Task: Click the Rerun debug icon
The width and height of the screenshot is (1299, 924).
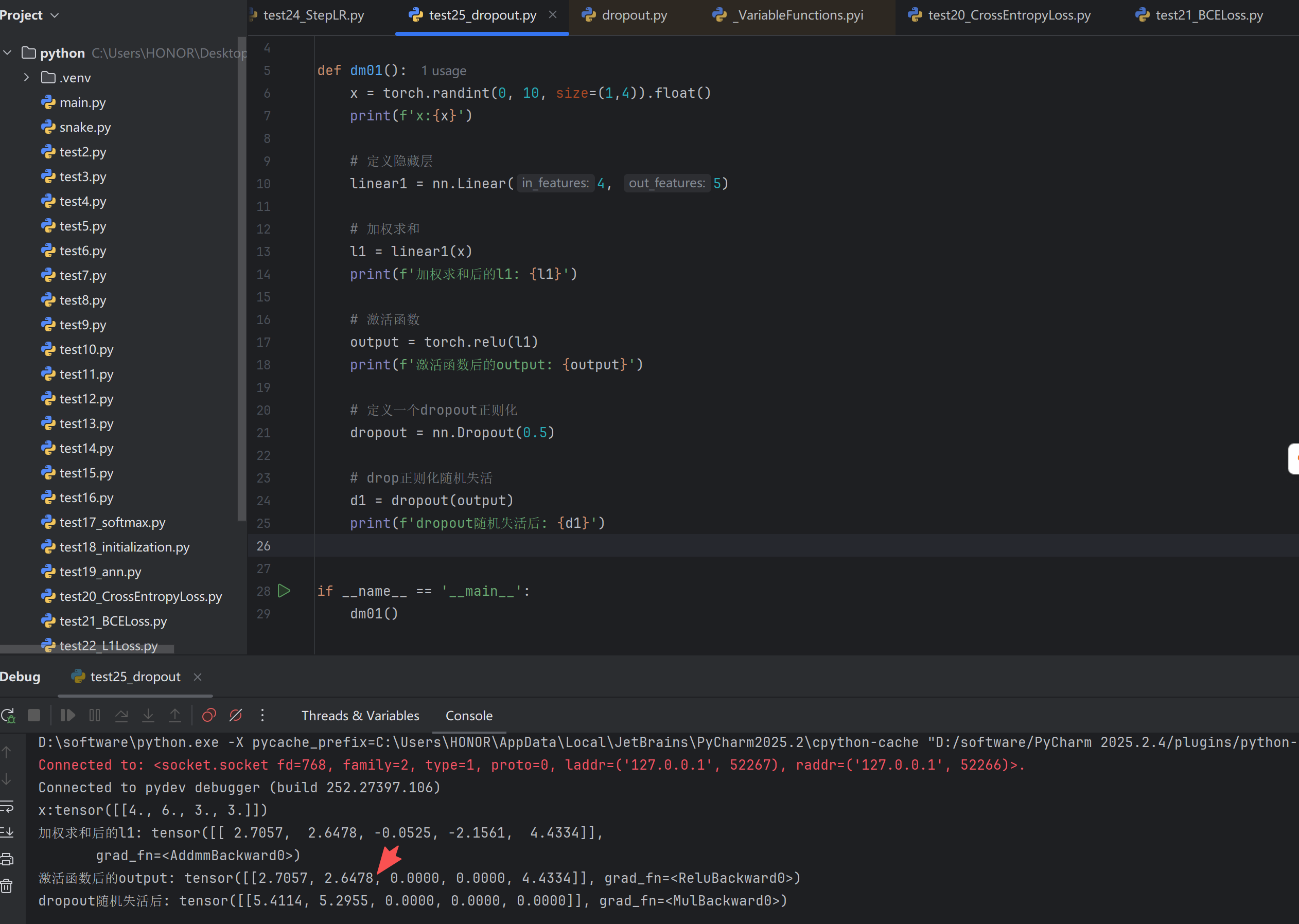Action: pyautogui.click(x=8, y=715)
